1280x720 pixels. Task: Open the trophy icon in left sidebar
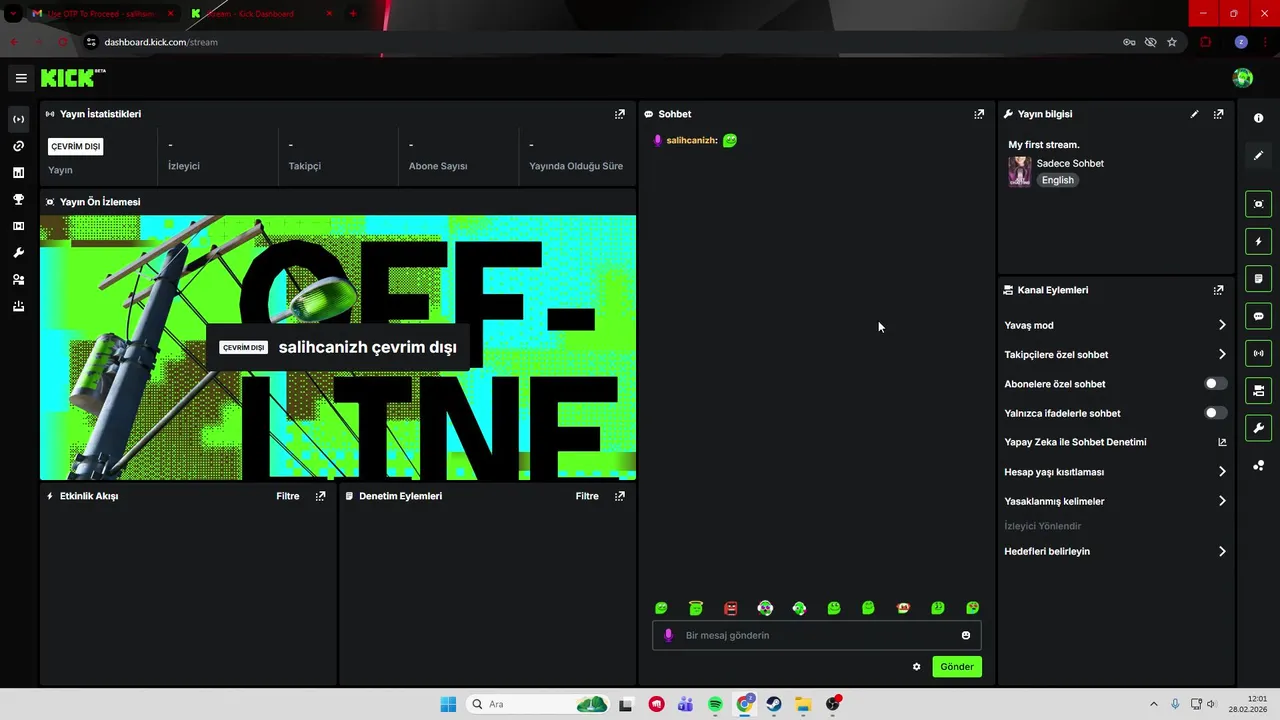pos(18,199)
